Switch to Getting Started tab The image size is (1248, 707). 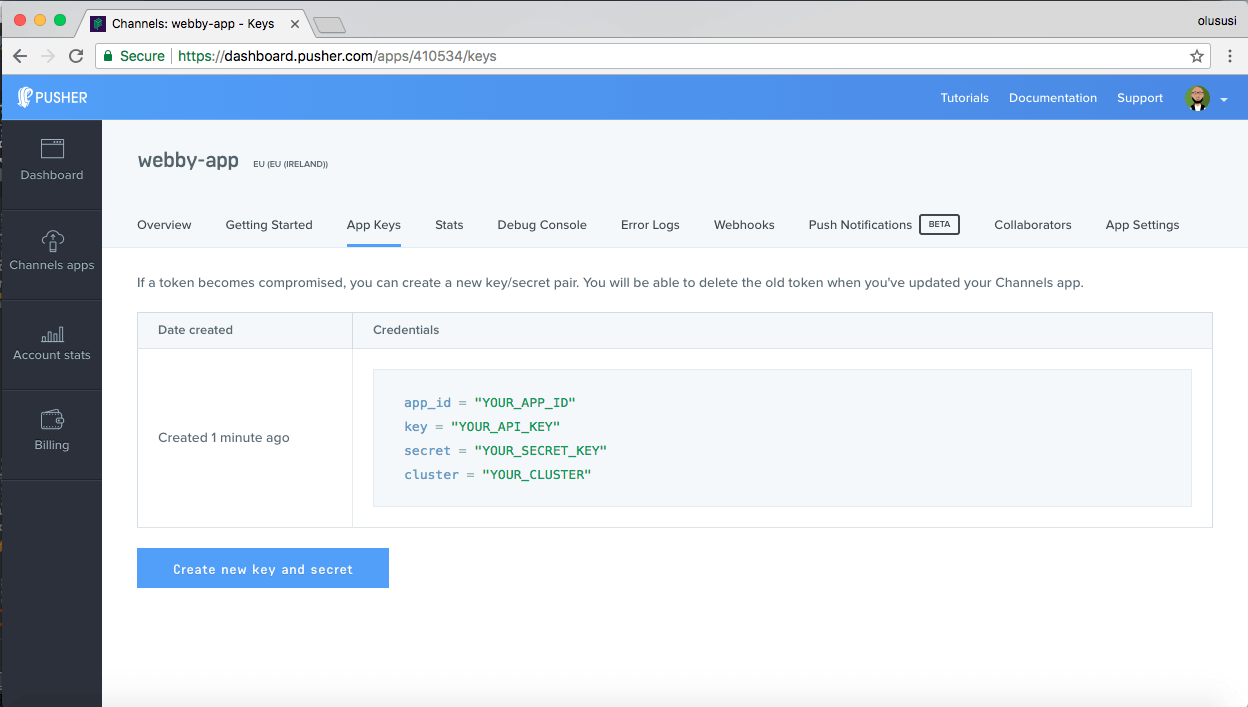(269, 225)
